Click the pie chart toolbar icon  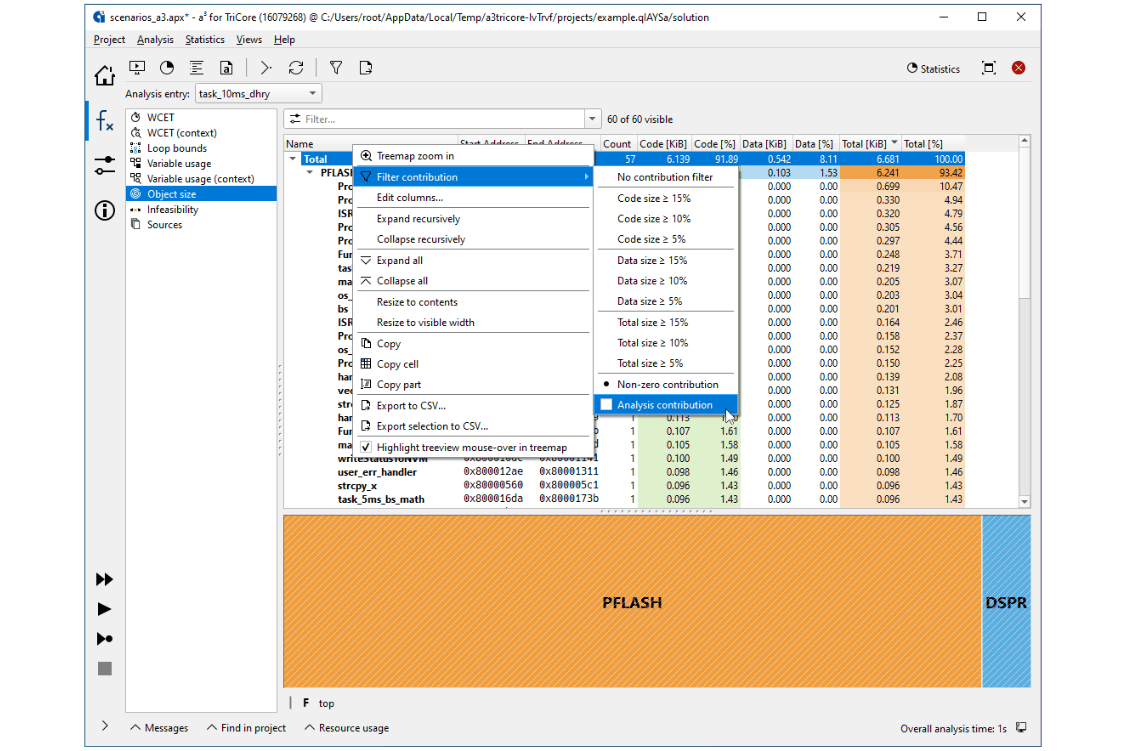[x=167, y=68]
